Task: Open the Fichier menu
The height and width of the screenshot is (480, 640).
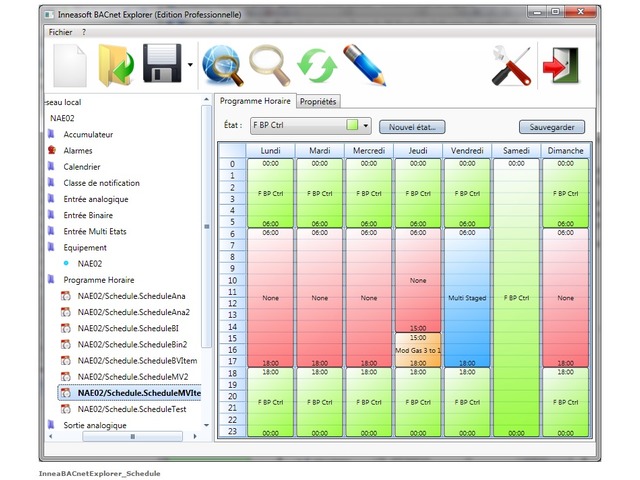Action: click(x=61, y=32)
